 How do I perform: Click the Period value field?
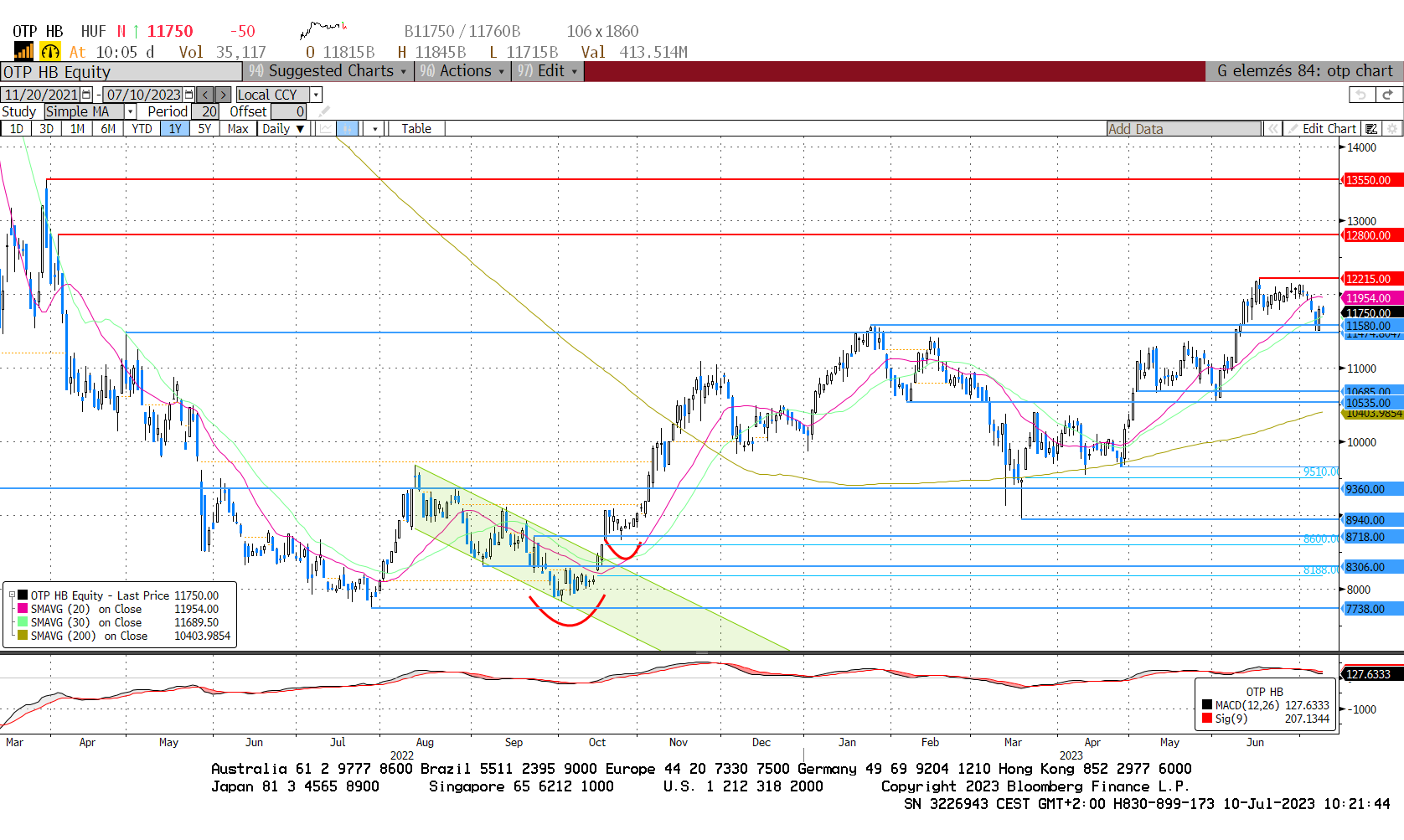[205, 111]
